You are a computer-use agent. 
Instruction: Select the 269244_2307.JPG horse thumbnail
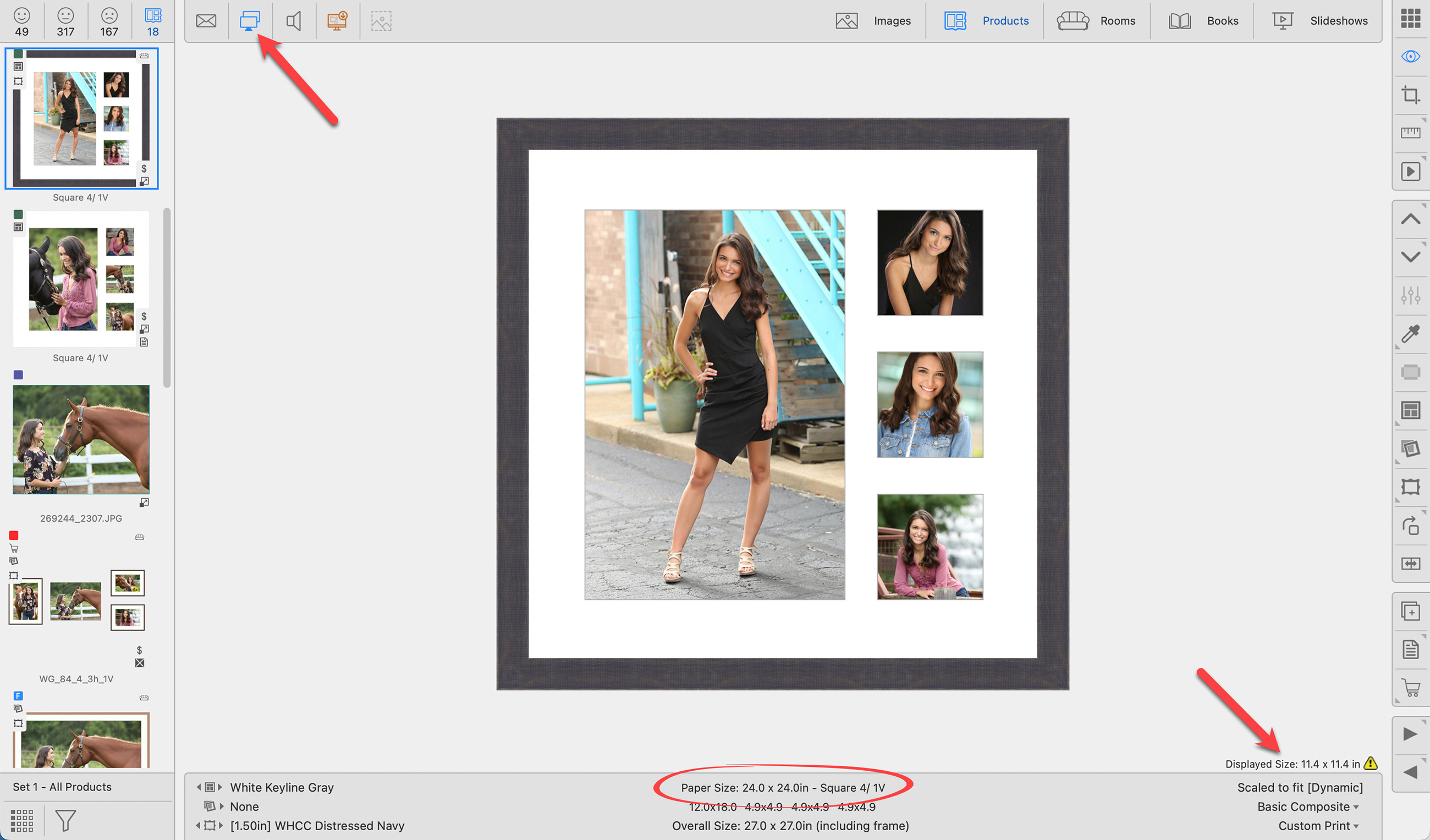[x=81, y=439]
